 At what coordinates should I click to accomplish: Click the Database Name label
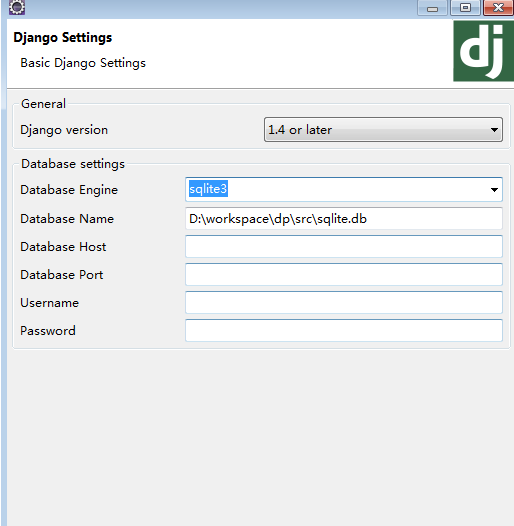[x=67, y=219]
